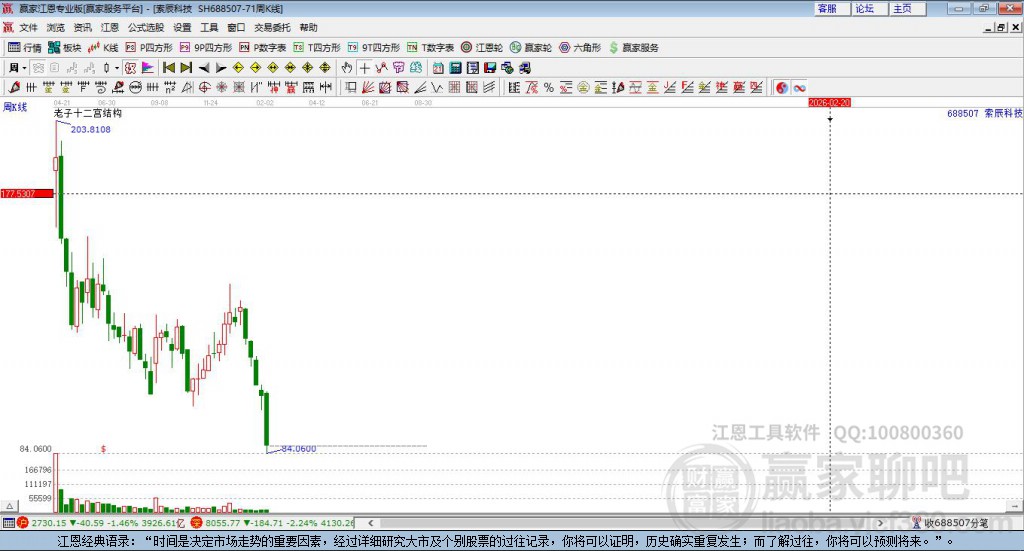This screenshot has height=551, width=1024.
Task: Open the 六角形 hexagon chart tool
Action: click(x=580, y=48)
